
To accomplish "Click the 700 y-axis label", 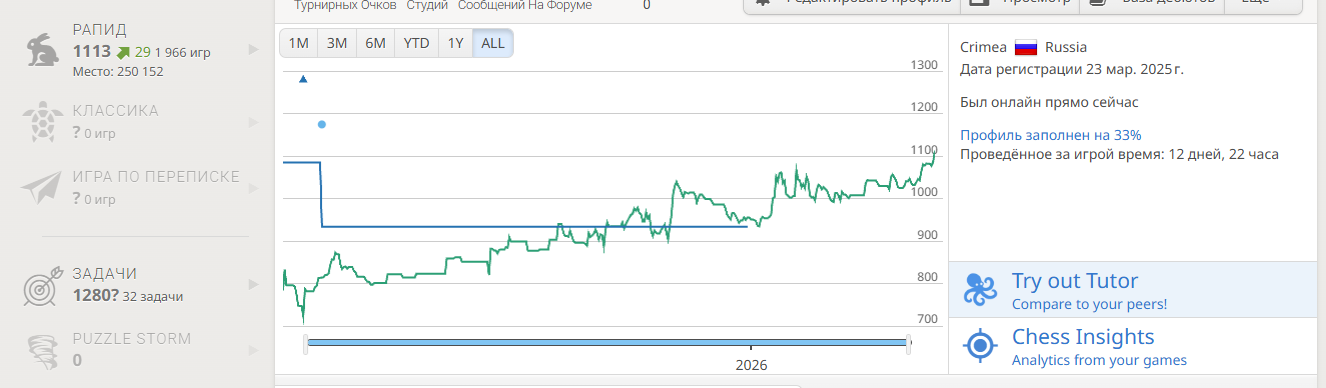I will click(x=927, y=319).
